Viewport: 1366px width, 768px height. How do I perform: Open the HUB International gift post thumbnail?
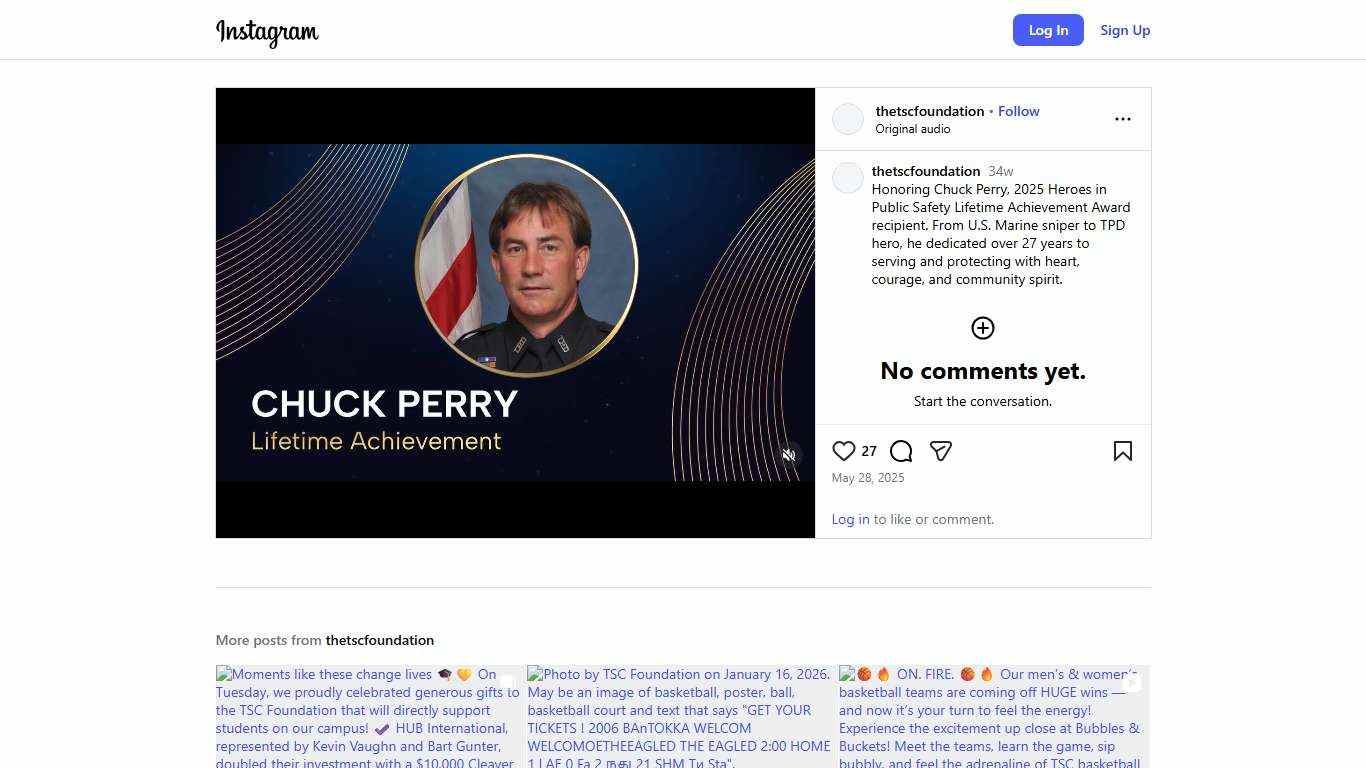(x=368, y=717)
